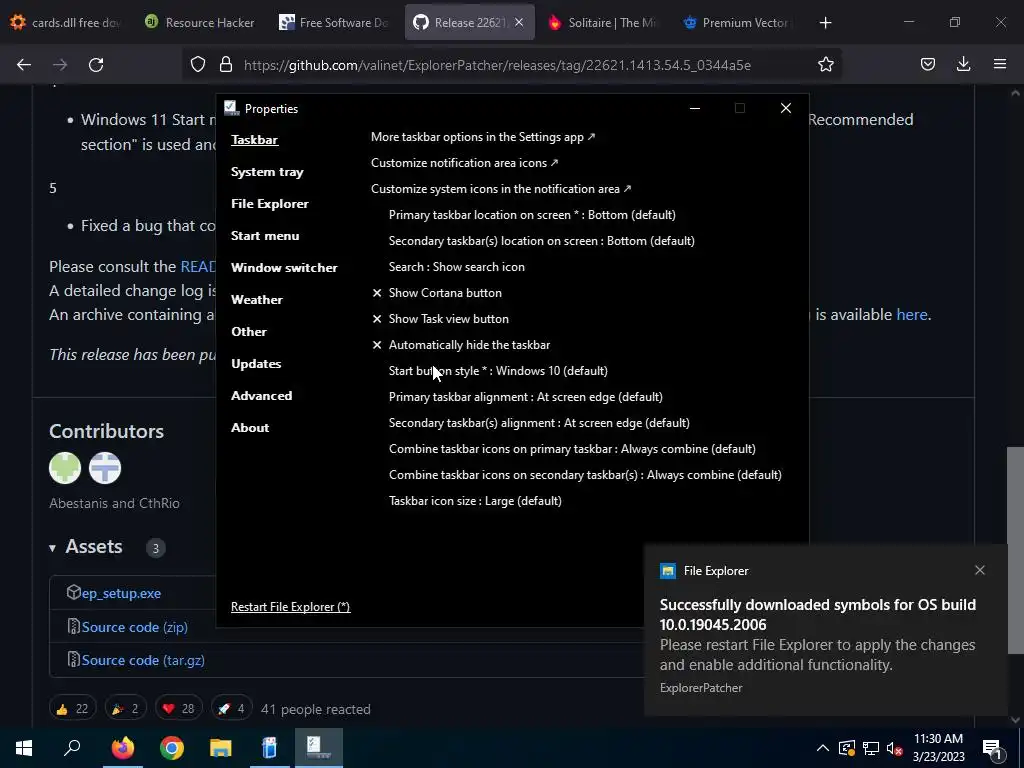The height and width of the screenshot is (768, 1024).
Task: Close the Release 22621 tab
Action: [x=519, y=23]
